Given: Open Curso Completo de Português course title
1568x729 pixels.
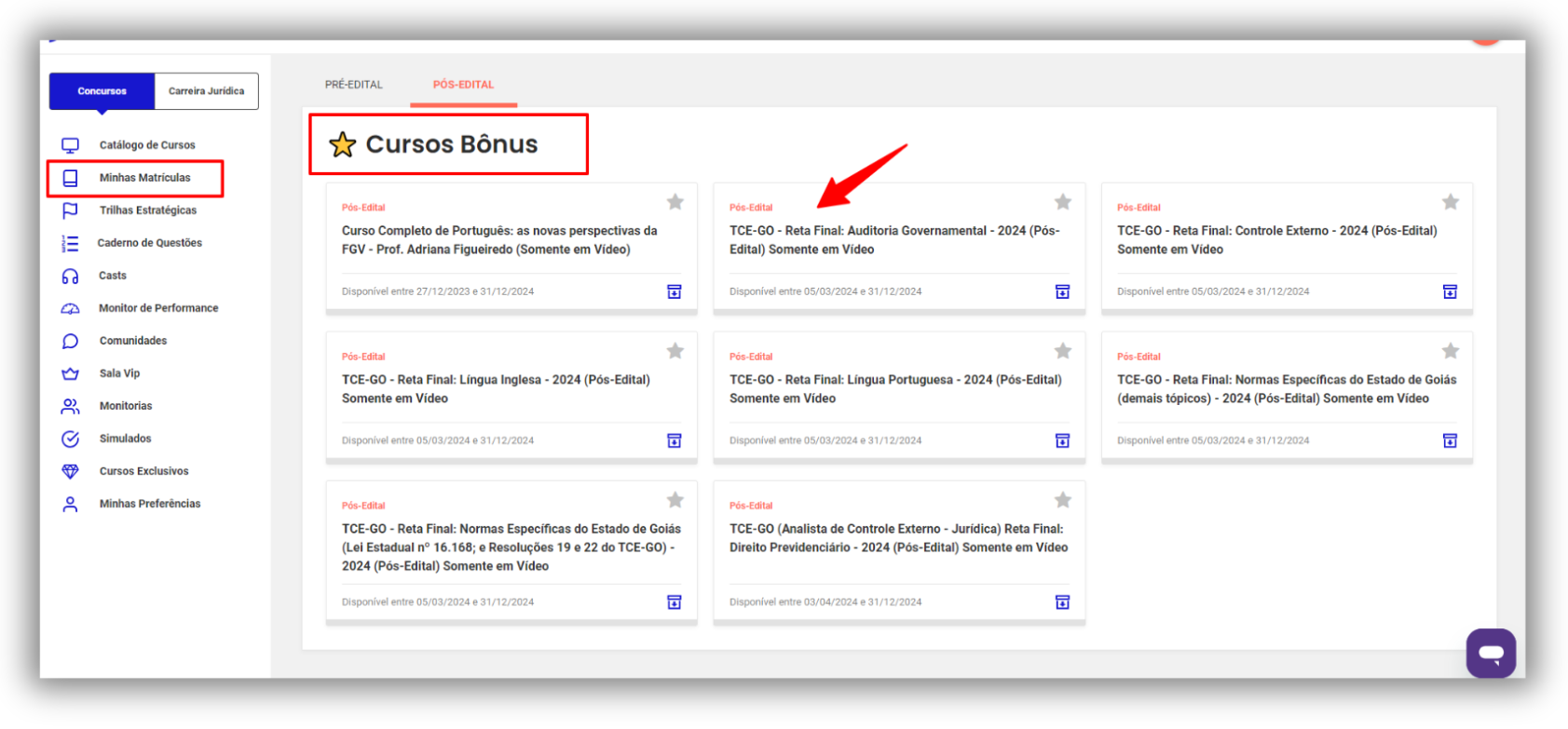Looking at the screenshot, I should pos(499,240).
